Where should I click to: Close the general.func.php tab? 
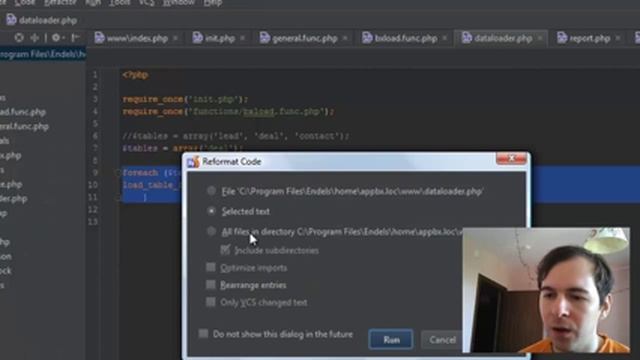[x=345, y=38]
